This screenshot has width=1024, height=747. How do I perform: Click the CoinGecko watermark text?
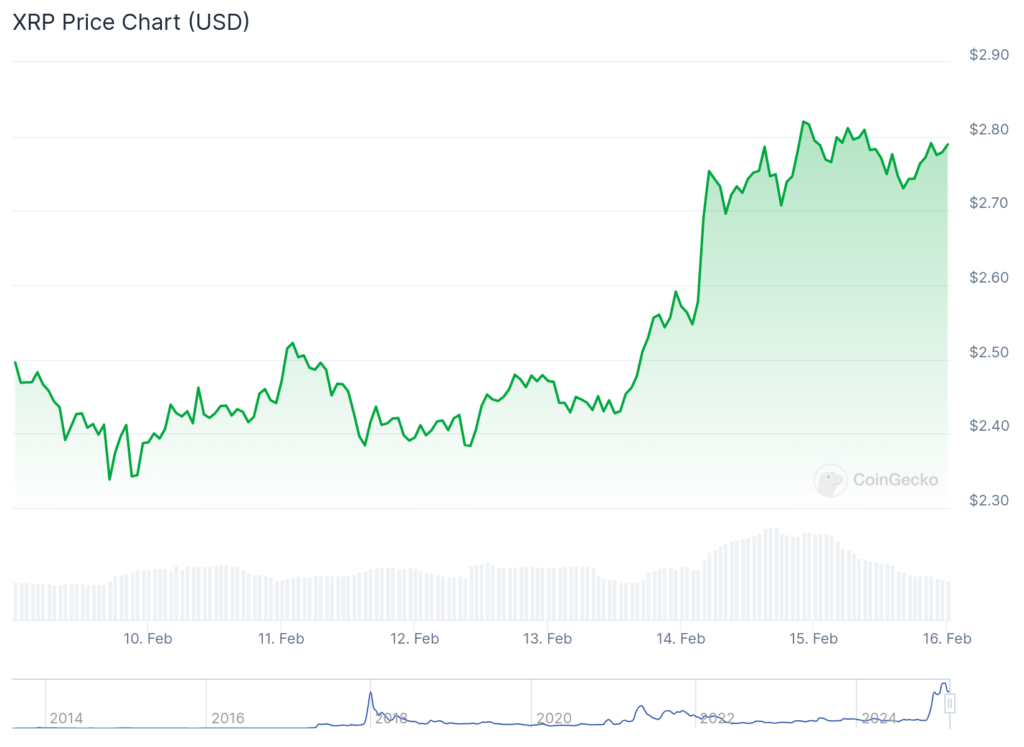click(895, 480)
